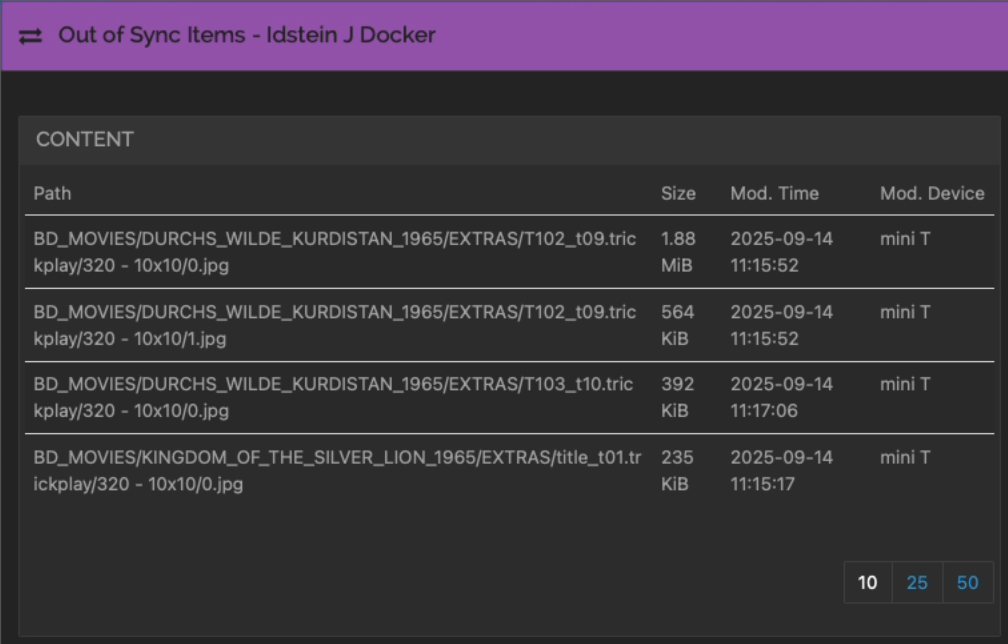Click the 392 KiB size value
The image size is (1008, 644).
[678, 397]
